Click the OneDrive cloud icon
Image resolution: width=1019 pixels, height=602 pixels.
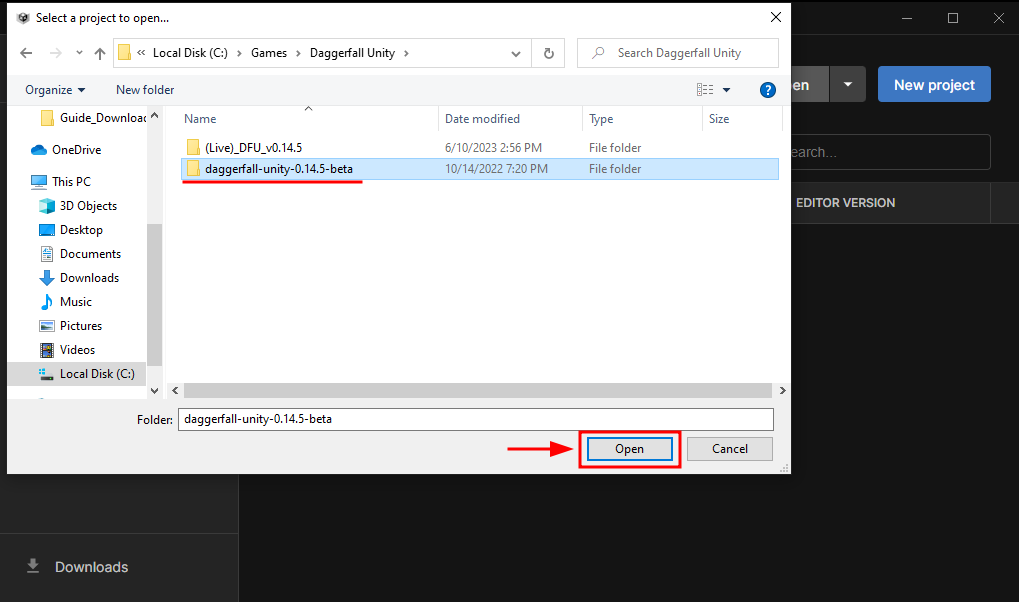(x=39, y=150)
